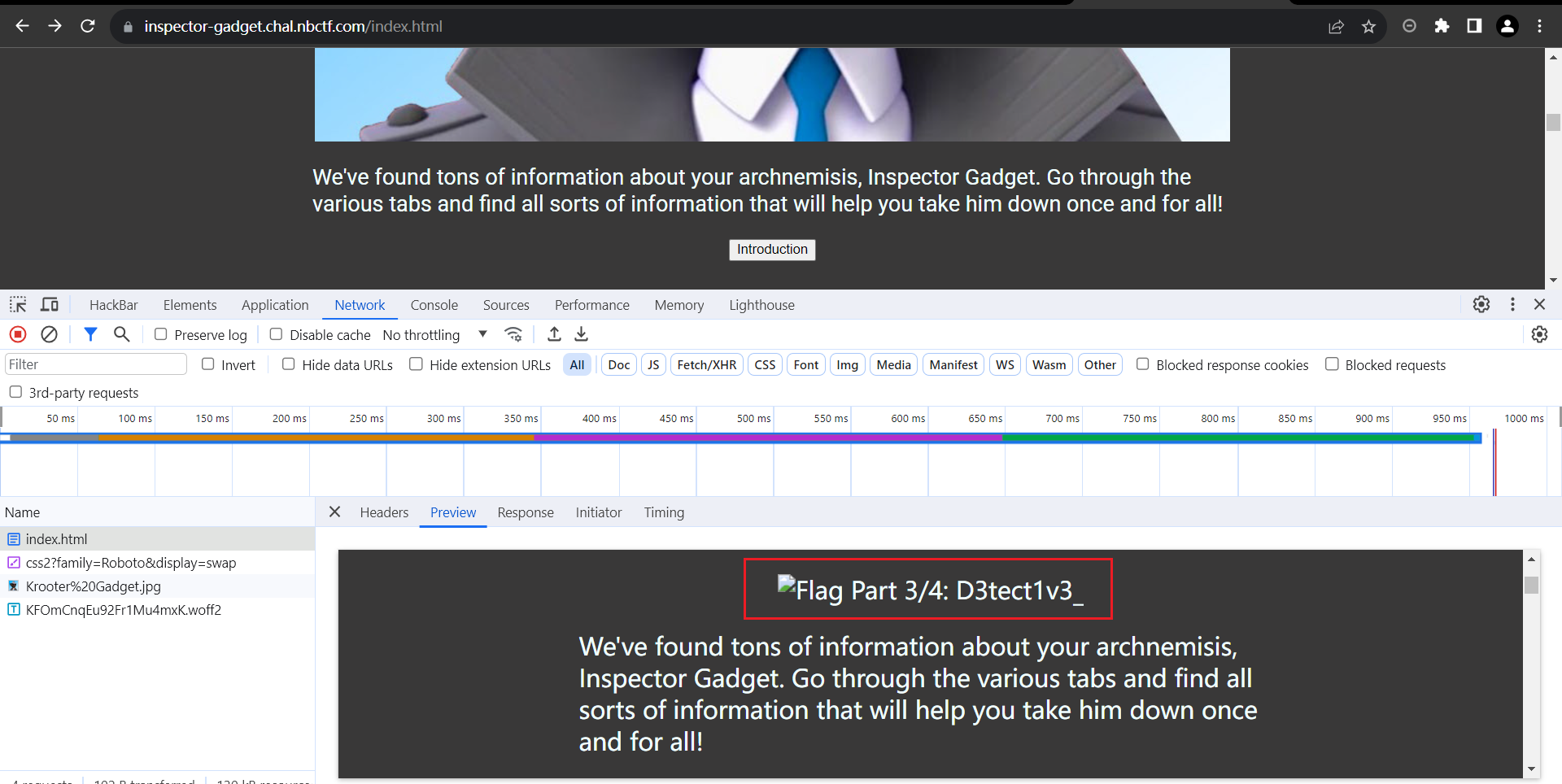
Task: Switch to the Lighthouse tab
Action: (x=761, y=305)
